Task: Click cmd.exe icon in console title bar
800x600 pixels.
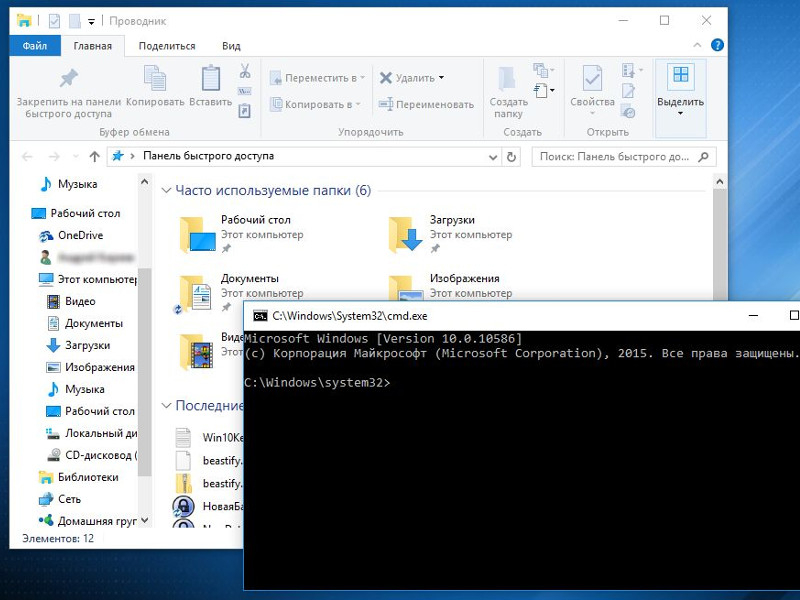Action: 260,316
